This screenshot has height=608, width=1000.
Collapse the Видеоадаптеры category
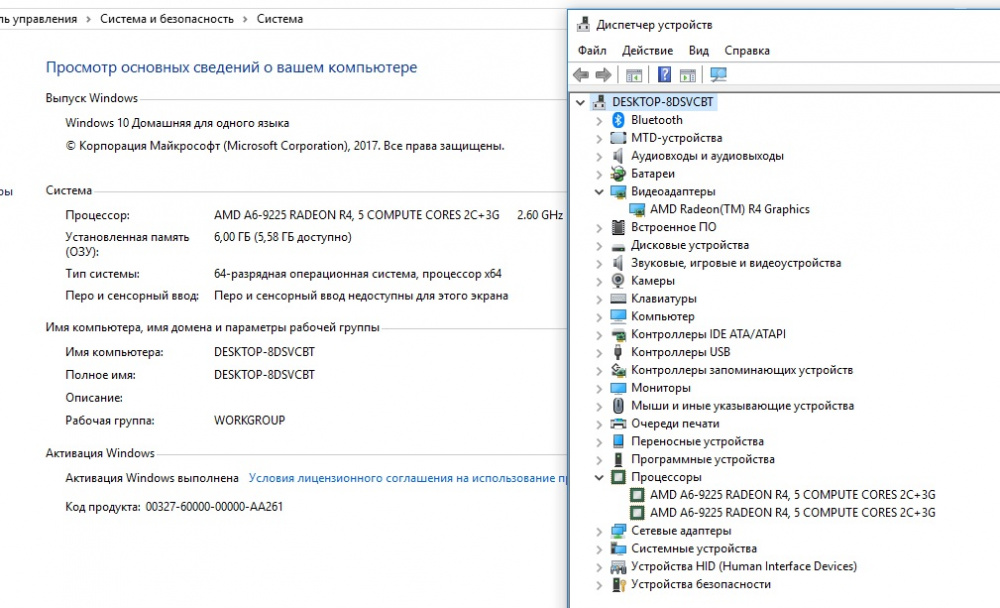599,191
